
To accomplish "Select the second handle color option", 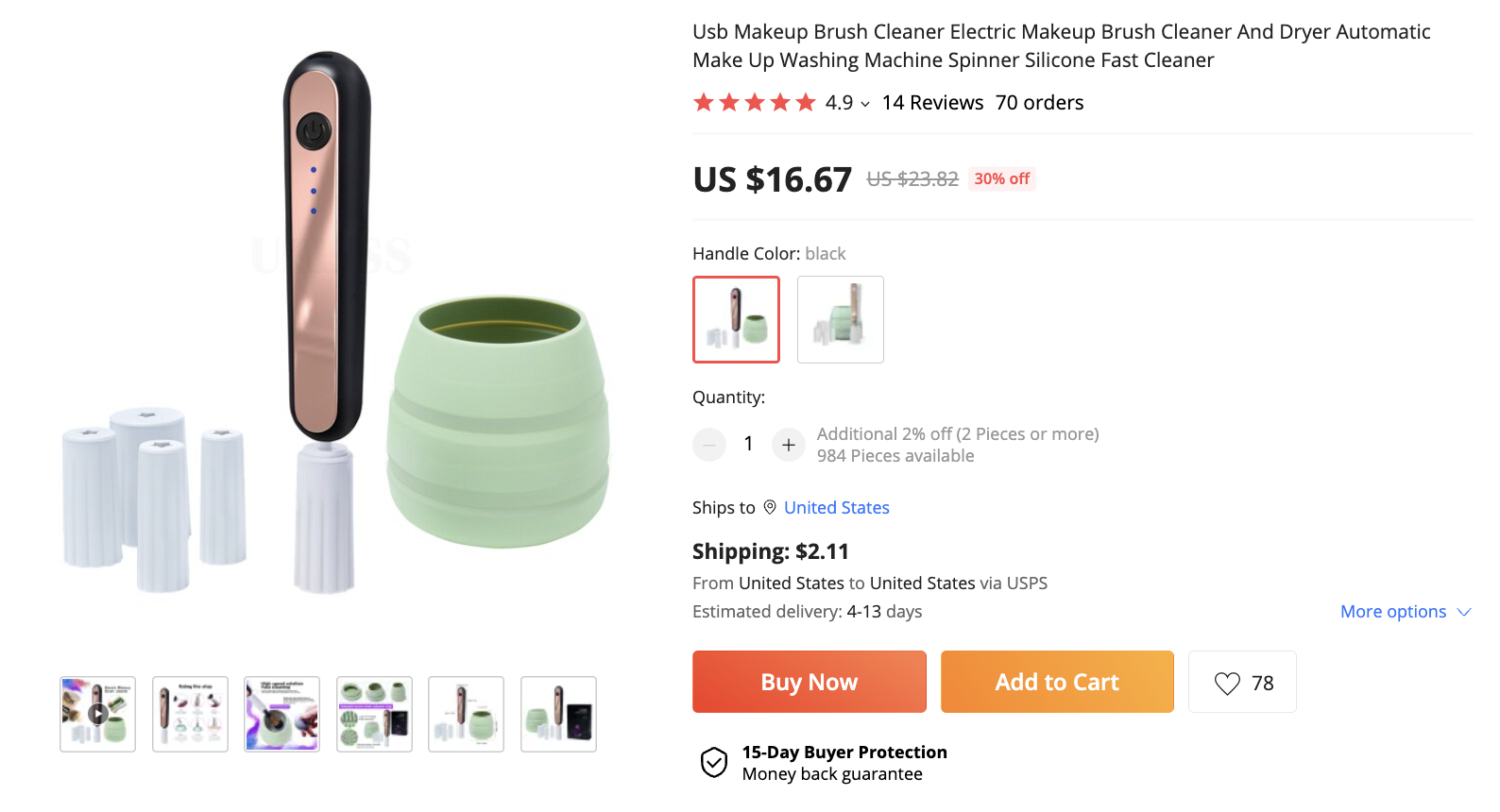I will point(841,319).
